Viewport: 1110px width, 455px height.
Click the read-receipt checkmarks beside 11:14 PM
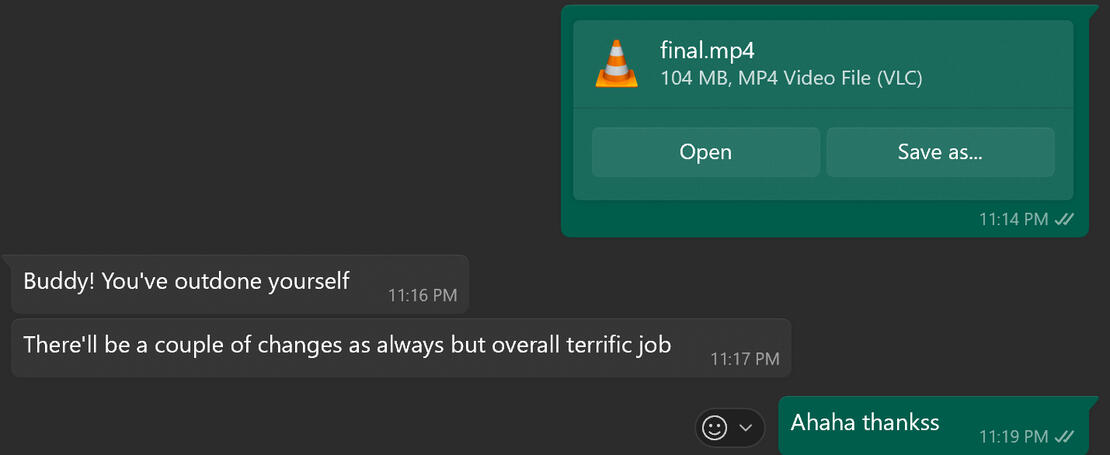pos(1064,218)
